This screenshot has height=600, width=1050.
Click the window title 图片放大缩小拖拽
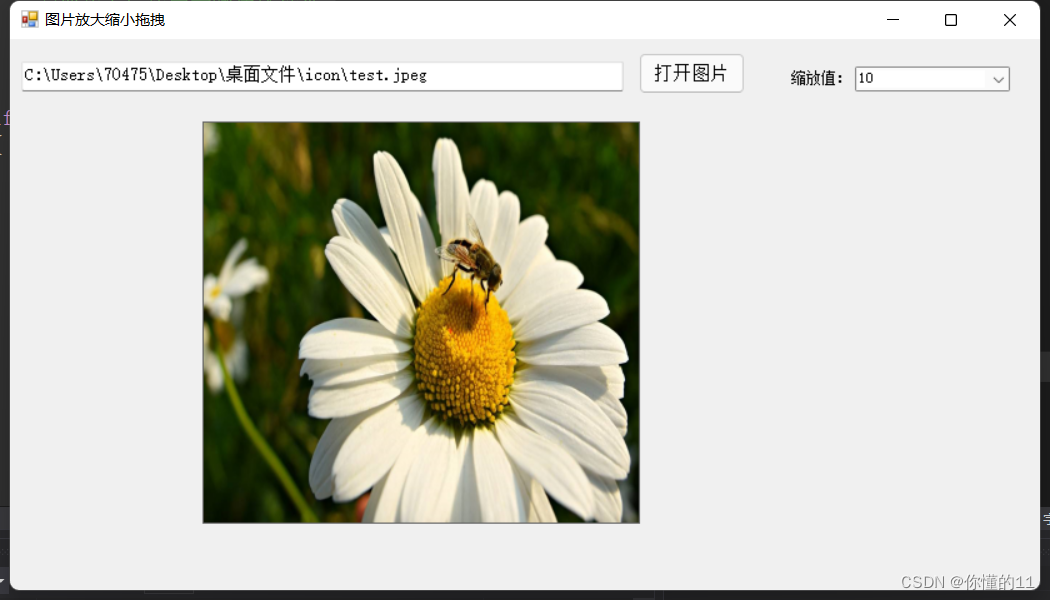click(107, 18)
